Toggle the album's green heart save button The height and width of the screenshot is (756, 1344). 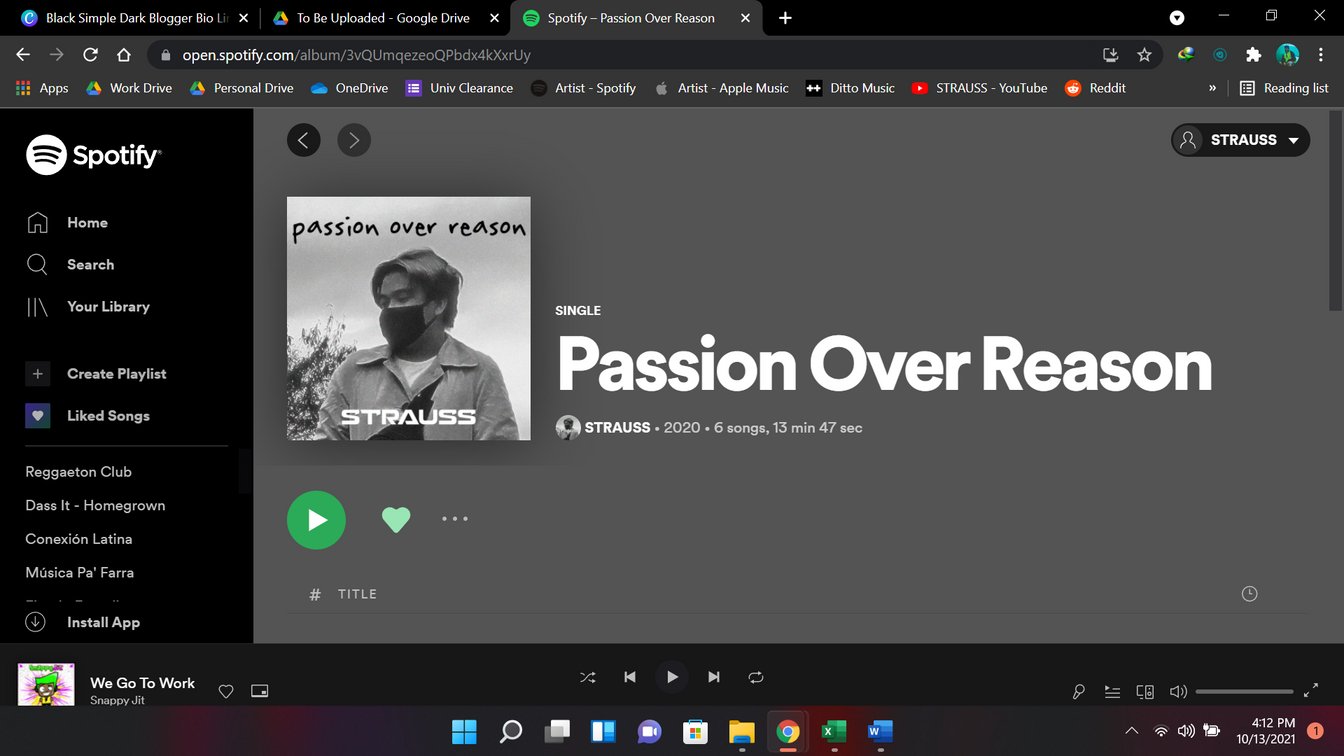[396, 520]
